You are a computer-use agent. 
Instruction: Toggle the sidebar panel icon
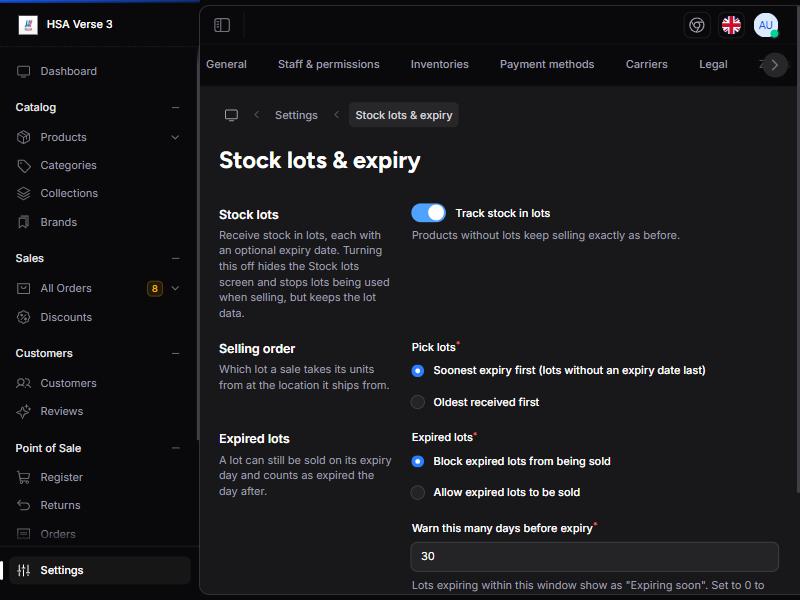click(222, 25)
